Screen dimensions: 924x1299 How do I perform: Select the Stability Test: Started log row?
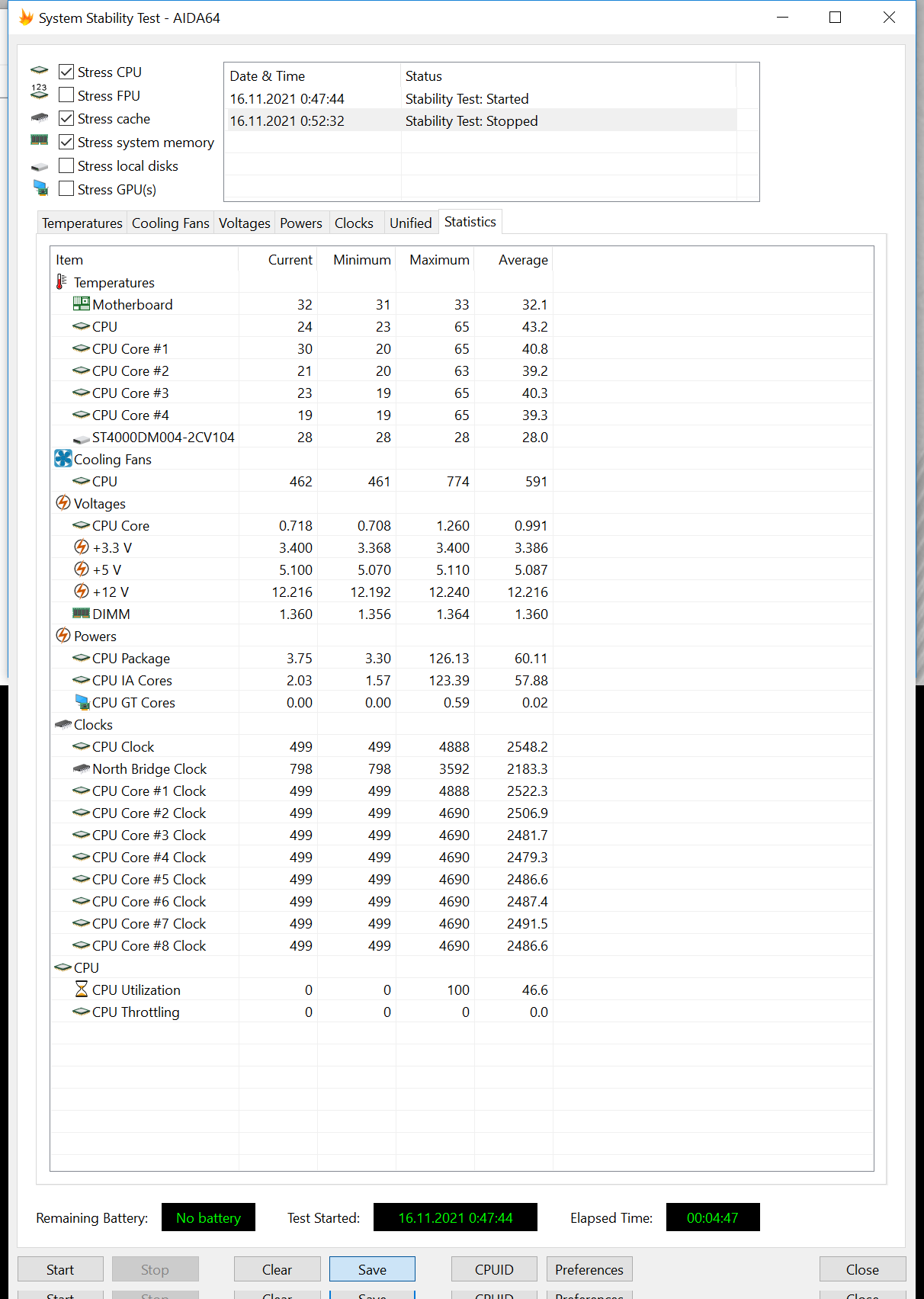coord(481,98)
